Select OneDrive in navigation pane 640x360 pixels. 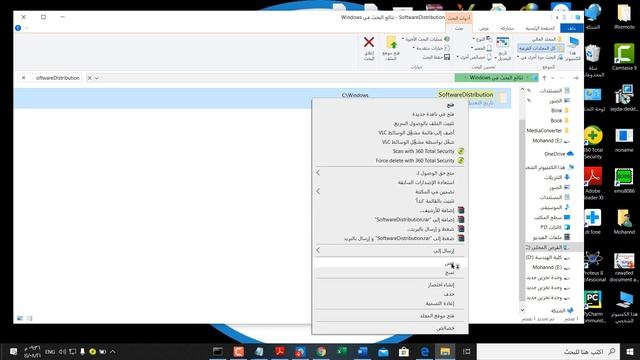pos(558,154)
